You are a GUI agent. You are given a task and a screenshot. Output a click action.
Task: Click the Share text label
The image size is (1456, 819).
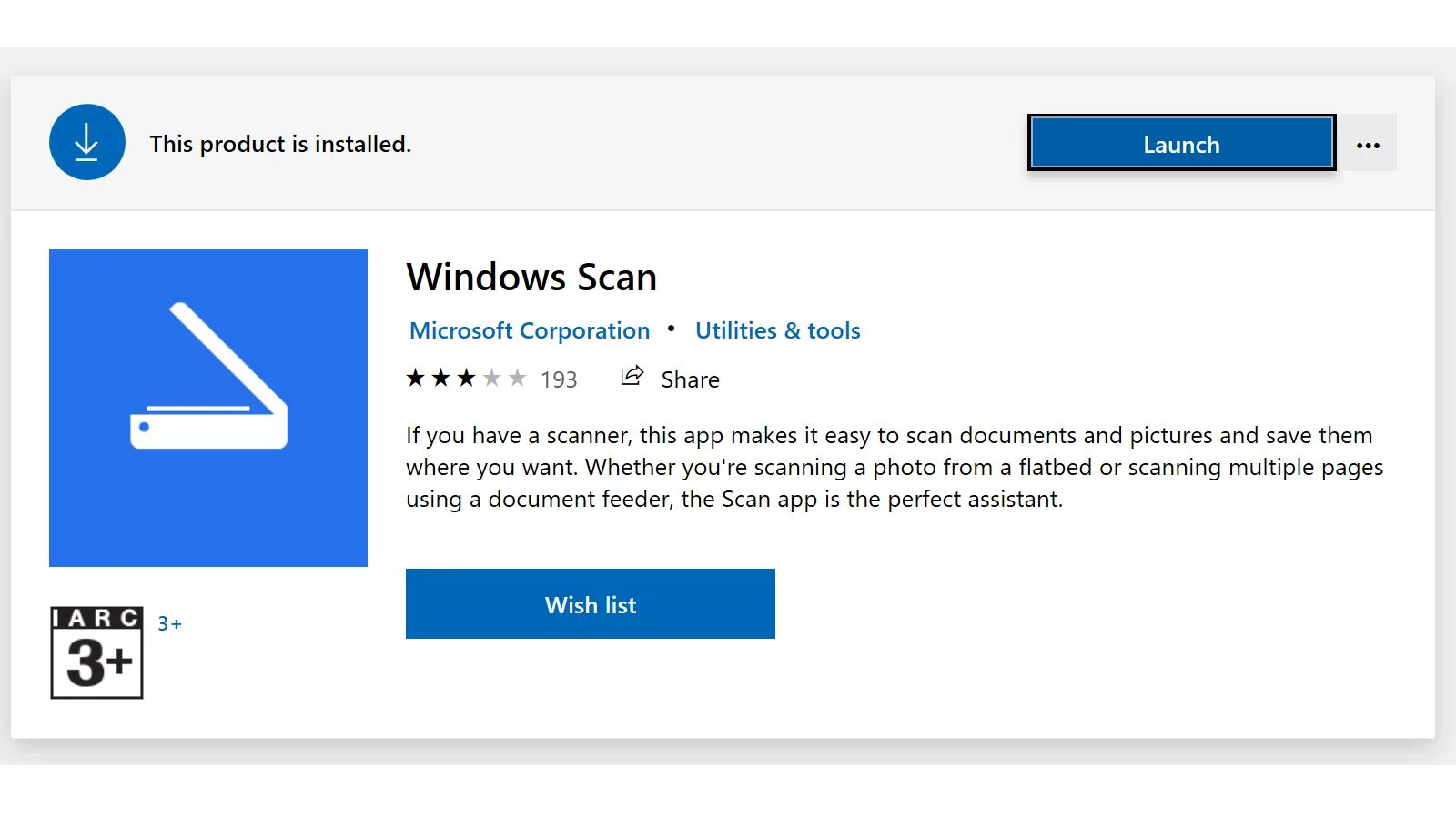click(x=690, y=379)
